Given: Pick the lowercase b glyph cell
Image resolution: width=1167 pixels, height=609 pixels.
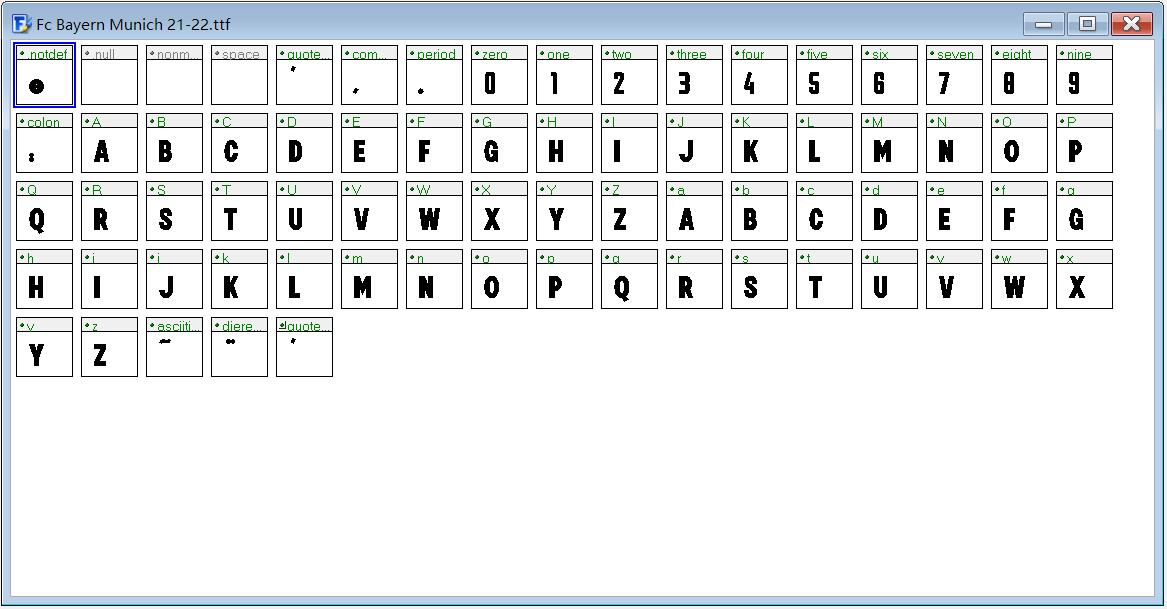Looking at the screenshot, I should 759,211.
